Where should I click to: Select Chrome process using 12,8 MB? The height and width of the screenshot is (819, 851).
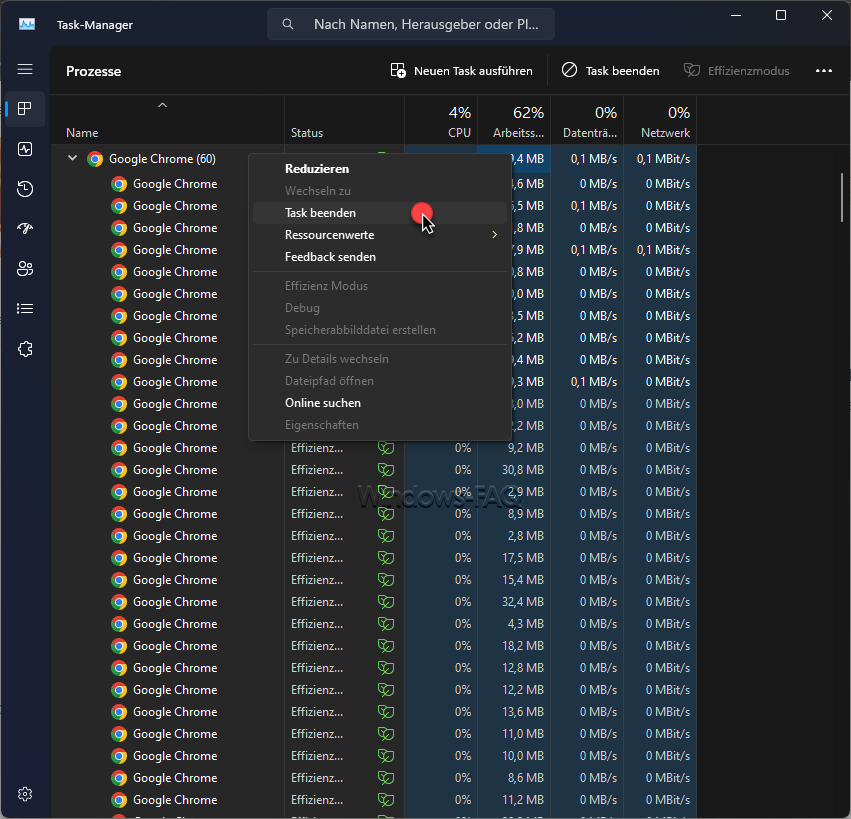tap(374, 668)
